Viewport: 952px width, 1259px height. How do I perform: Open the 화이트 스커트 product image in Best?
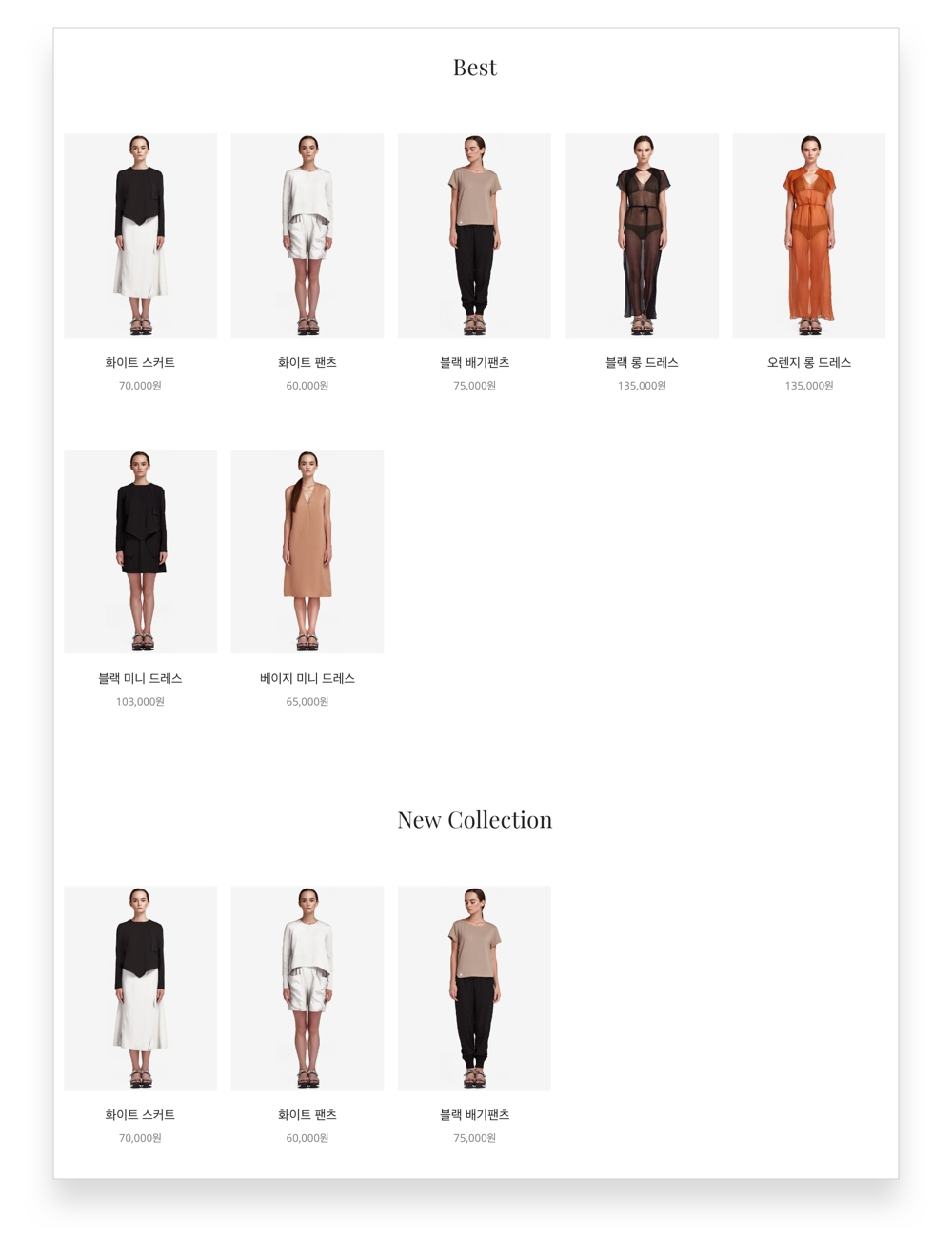[x=140, y=235]
